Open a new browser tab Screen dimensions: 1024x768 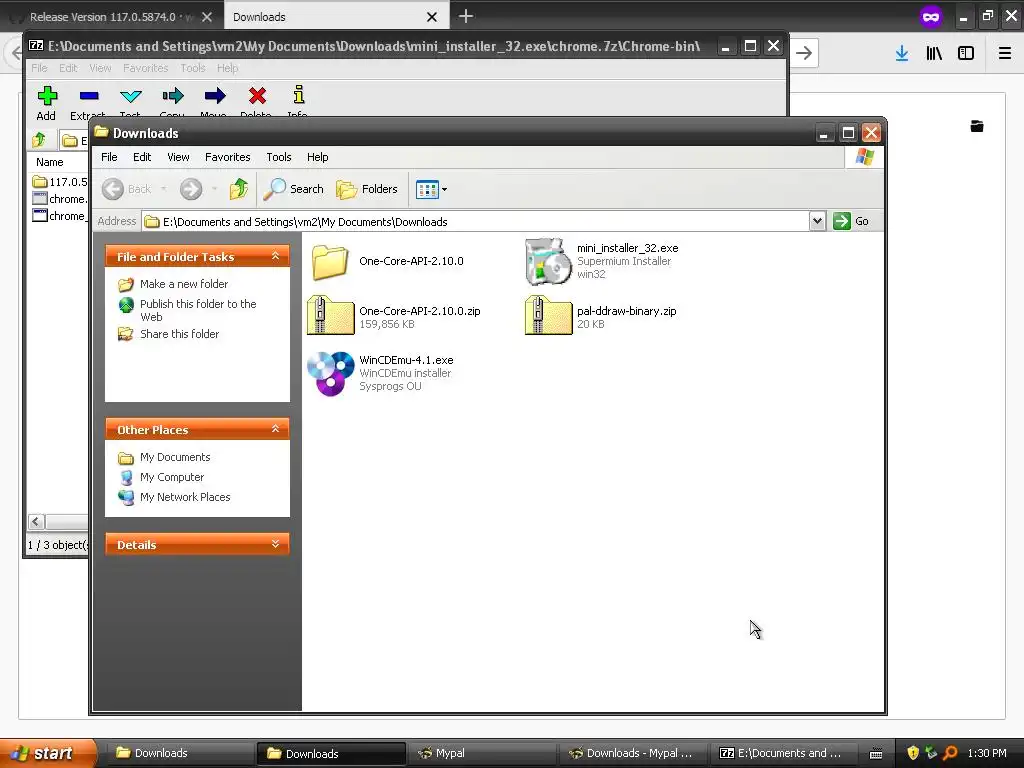pos(466,16)
